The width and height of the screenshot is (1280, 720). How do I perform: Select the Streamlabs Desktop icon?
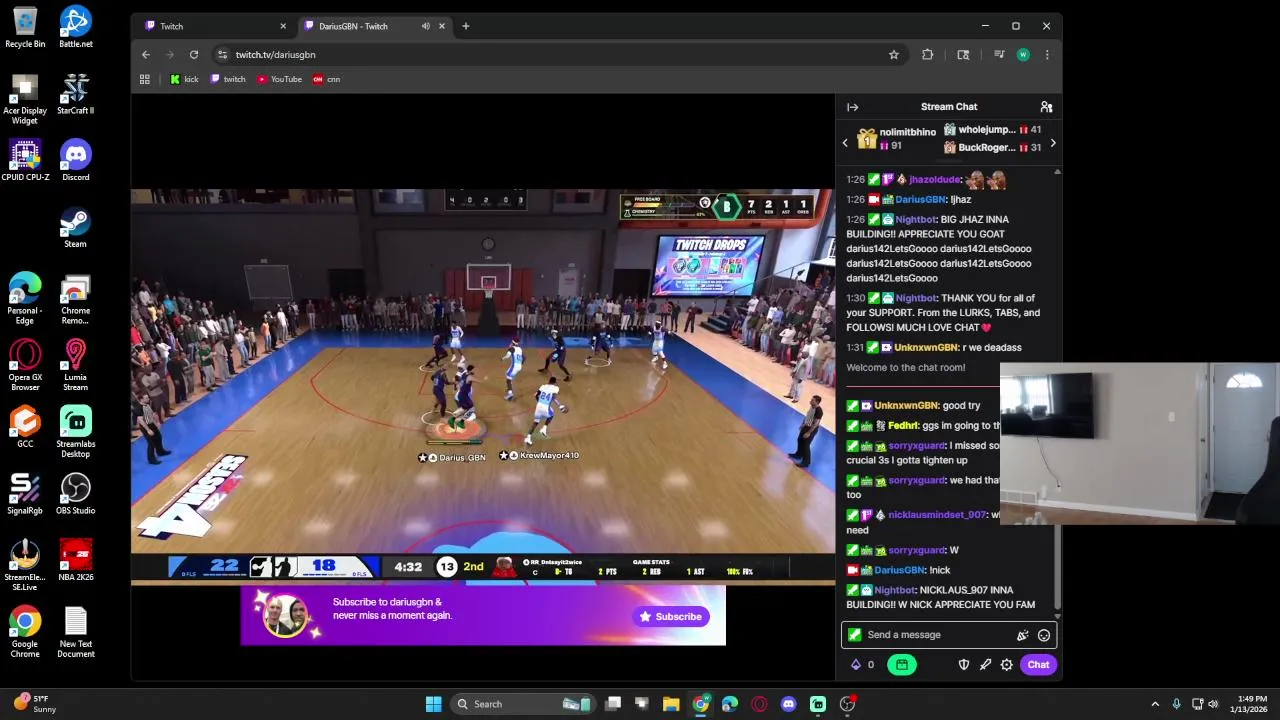pos(75,432)
